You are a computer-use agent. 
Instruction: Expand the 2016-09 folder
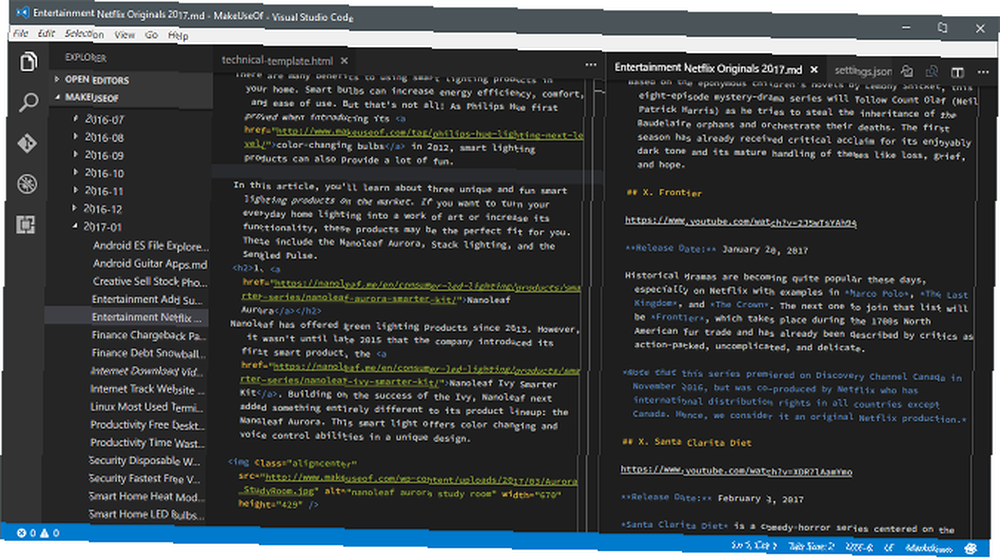(x=105, y=155)
